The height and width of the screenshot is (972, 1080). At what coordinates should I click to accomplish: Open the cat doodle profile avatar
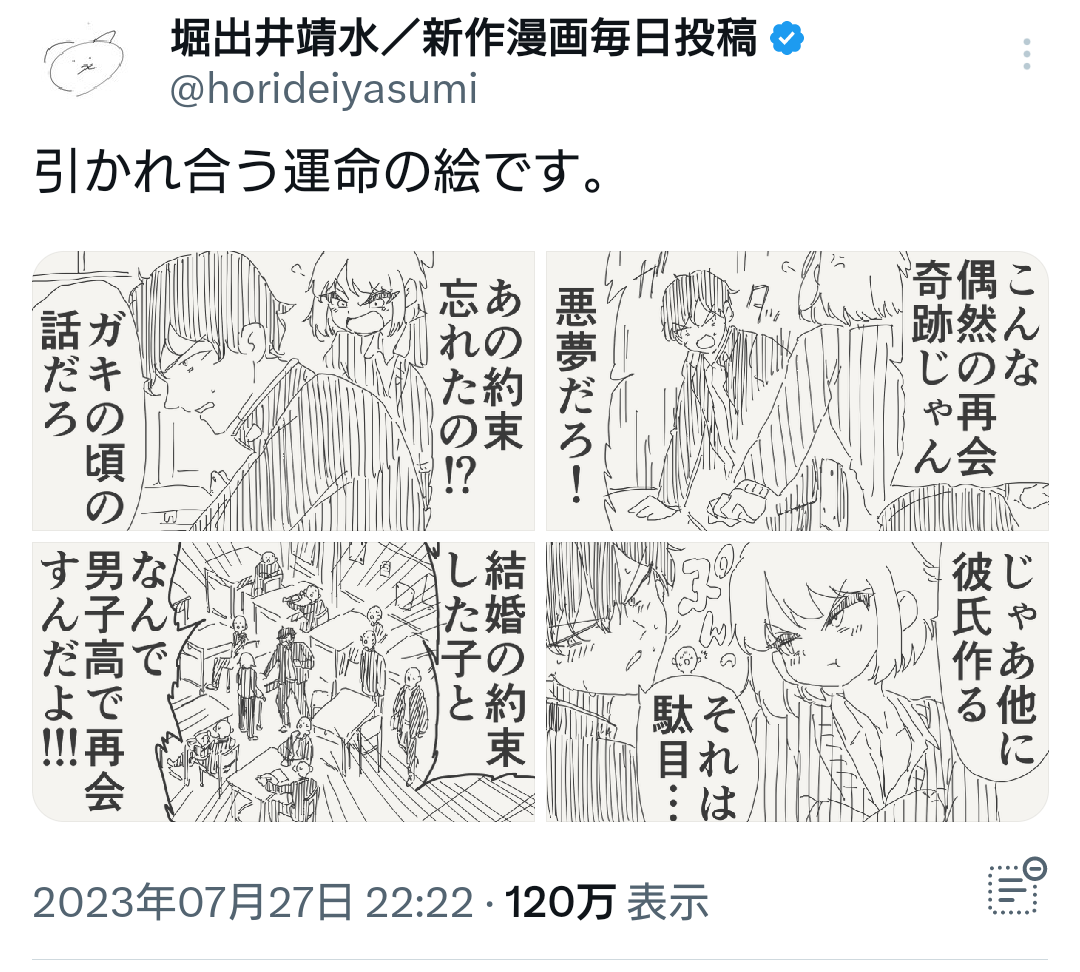(x=84, y=62)
